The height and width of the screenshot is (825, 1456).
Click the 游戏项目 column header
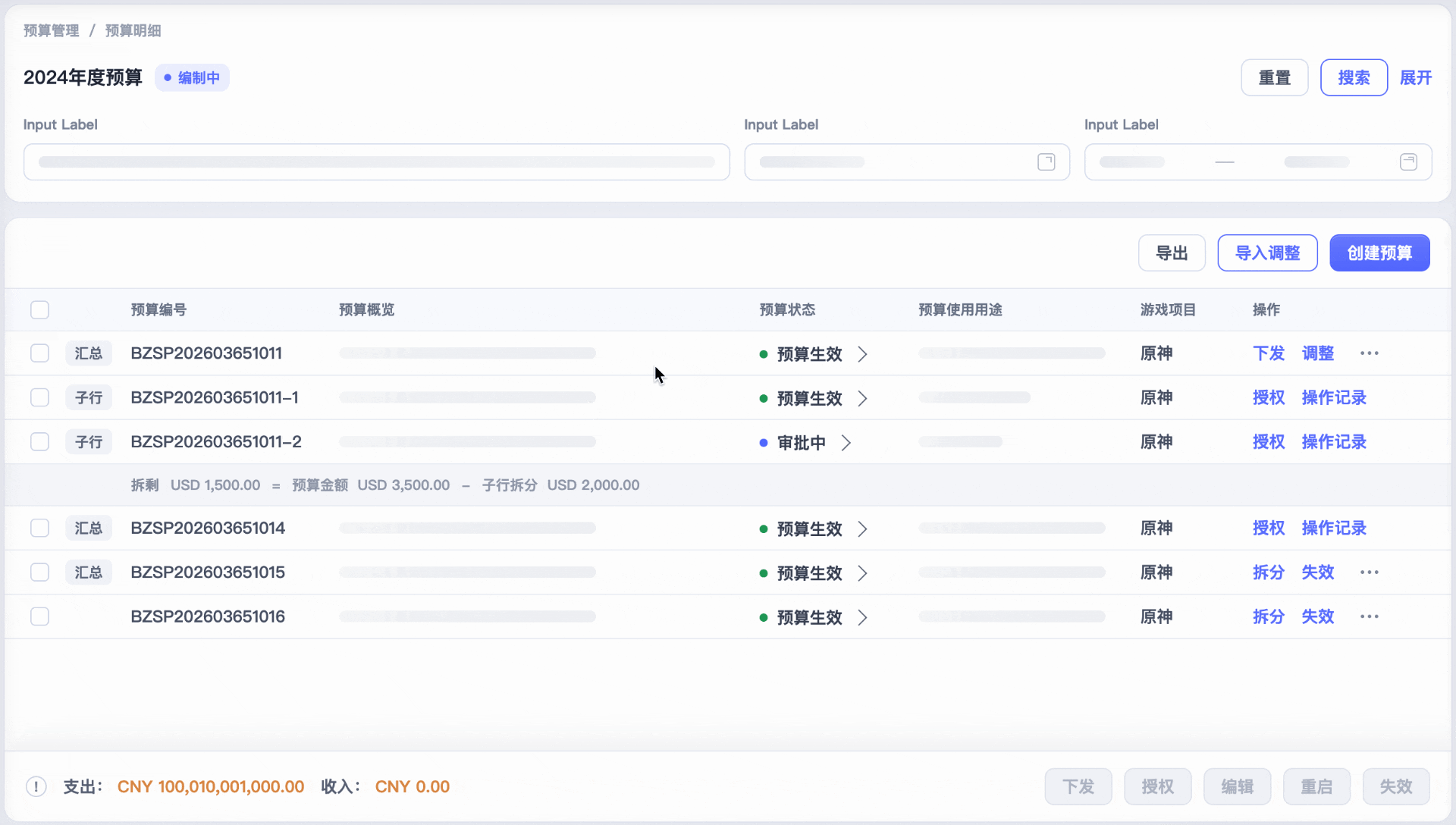pyautogui.click(x=1168, y=309)
